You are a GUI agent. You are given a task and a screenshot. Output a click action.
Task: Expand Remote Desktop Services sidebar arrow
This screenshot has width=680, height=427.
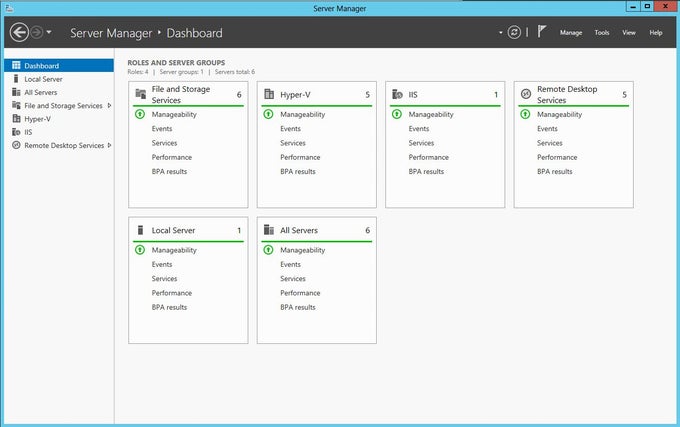coord(109,145)
